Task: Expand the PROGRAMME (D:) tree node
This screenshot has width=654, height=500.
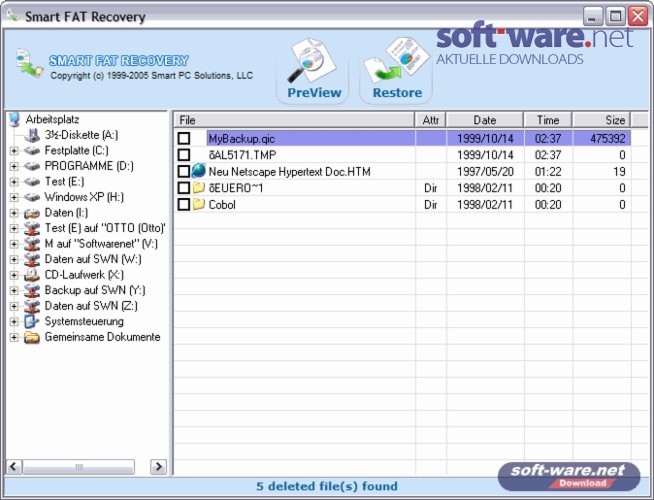Action: click(14, 166)
